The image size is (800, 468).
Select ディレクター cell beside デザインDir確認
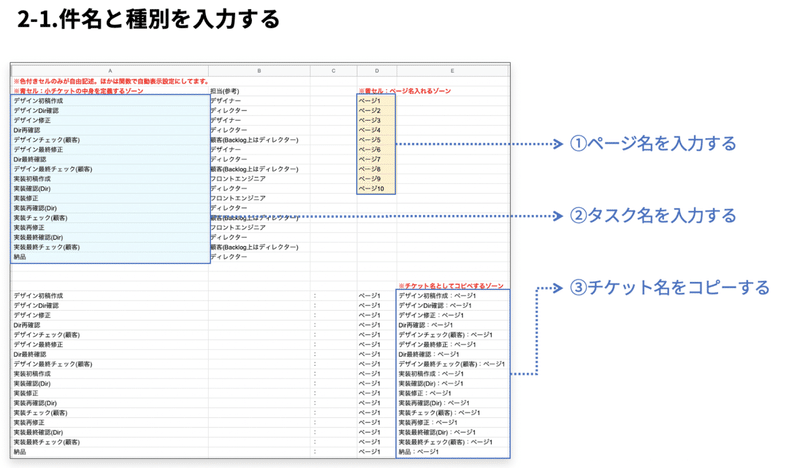pyautogui.click(x=259, y=110)
